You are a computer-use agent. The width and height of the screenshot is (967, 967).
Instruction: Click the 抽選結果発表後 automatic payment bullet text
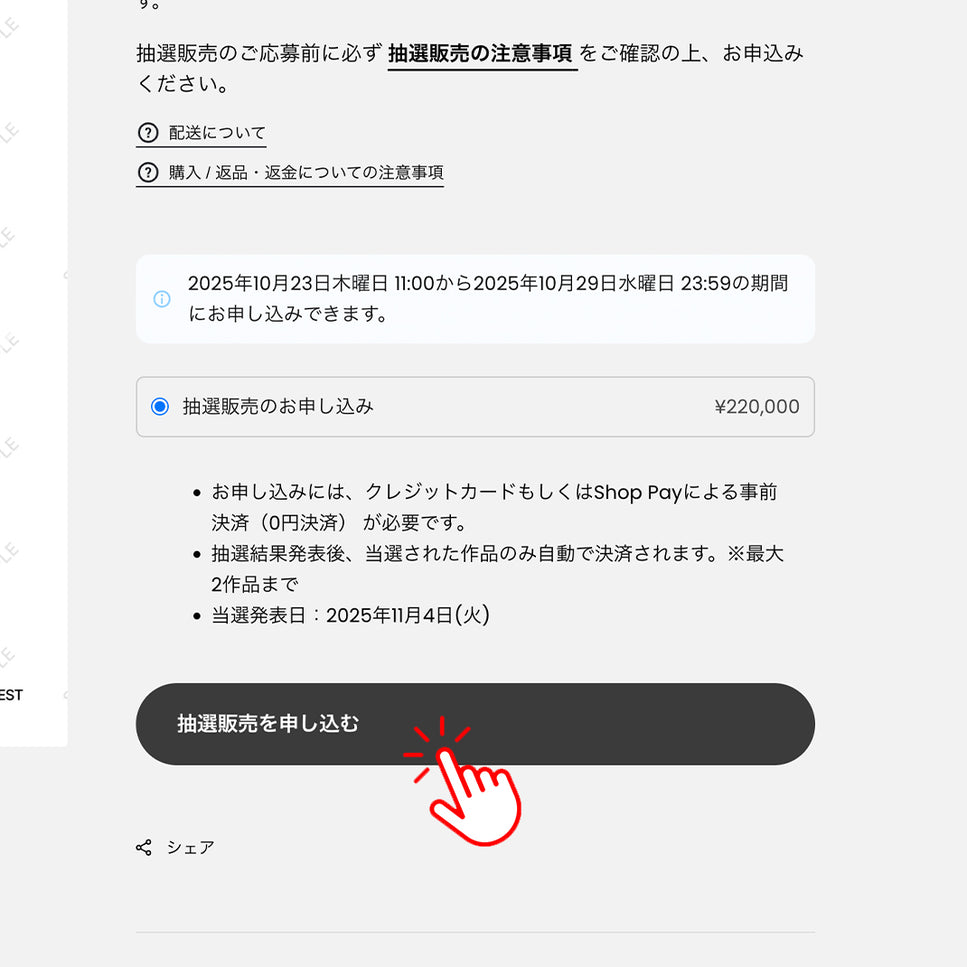[497, 569]
